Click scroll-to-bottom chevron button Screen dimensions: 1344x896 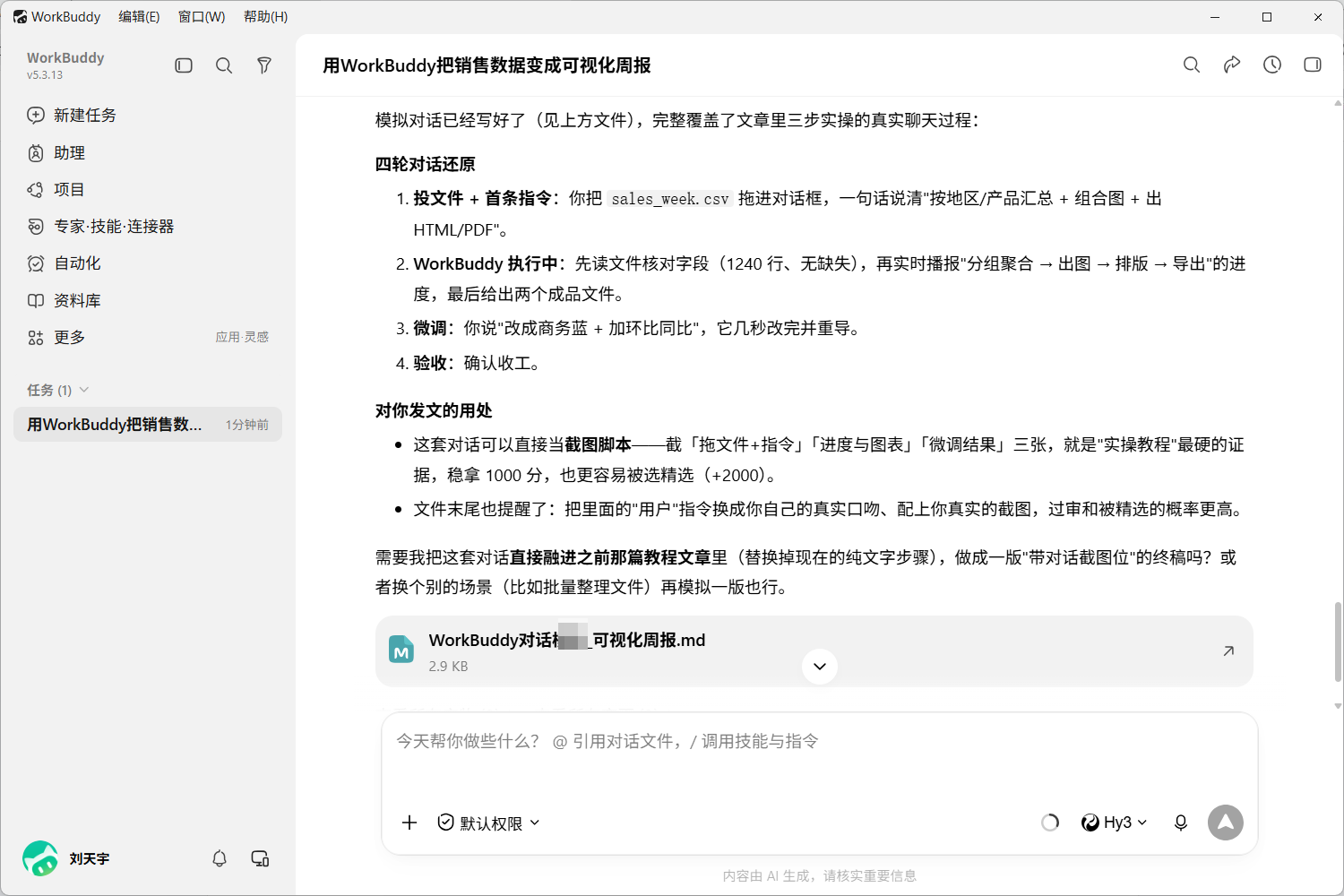[820, 667]
